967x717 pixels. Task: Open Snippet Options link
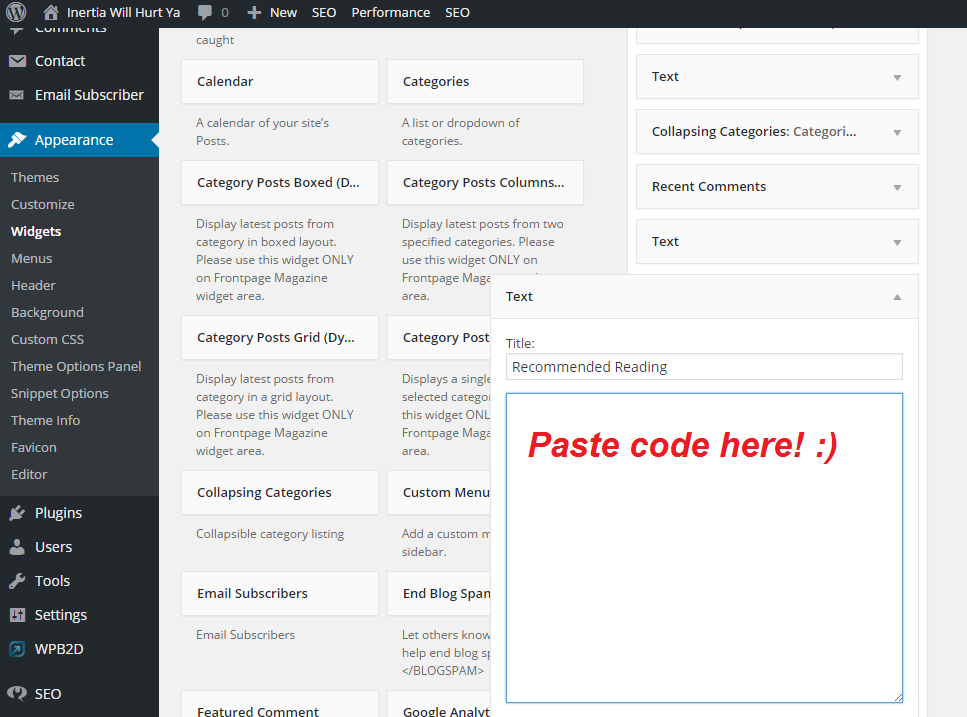[60, 393]
